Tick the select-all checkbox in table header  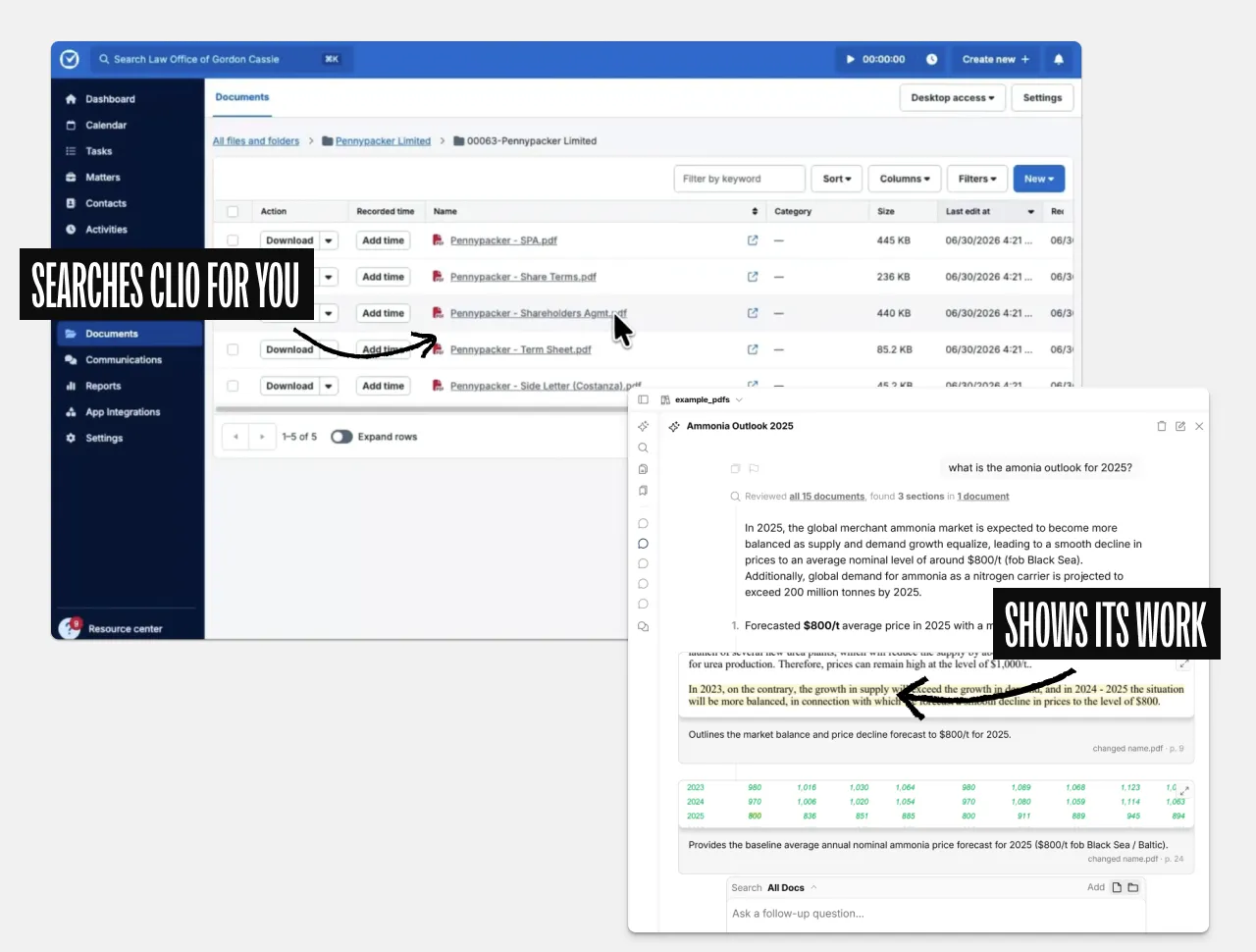click(x=233, y=211)
